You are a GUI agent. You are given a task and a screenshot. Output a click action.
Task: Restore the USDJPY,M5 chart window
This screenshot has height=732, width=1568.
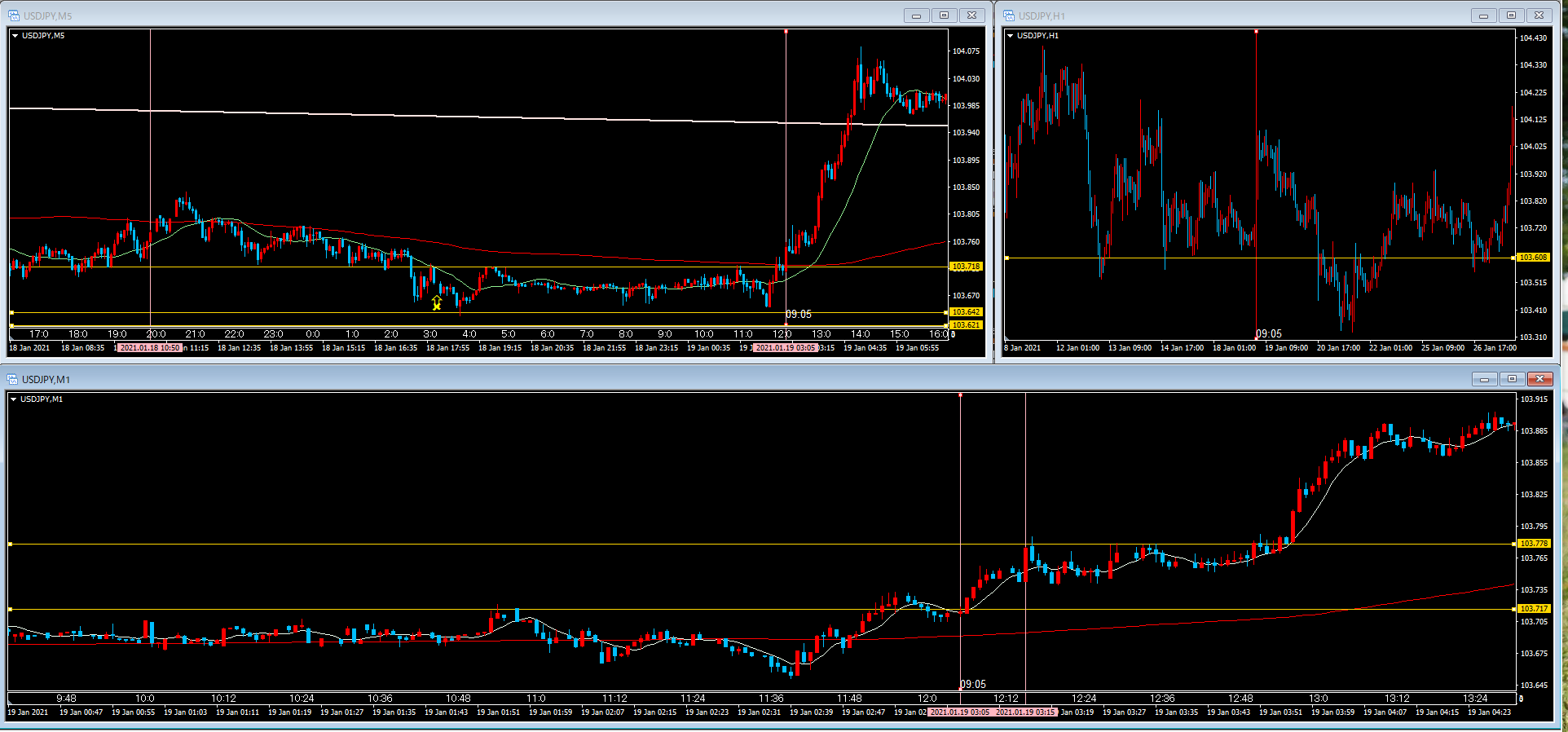click(x=944, y=15)
